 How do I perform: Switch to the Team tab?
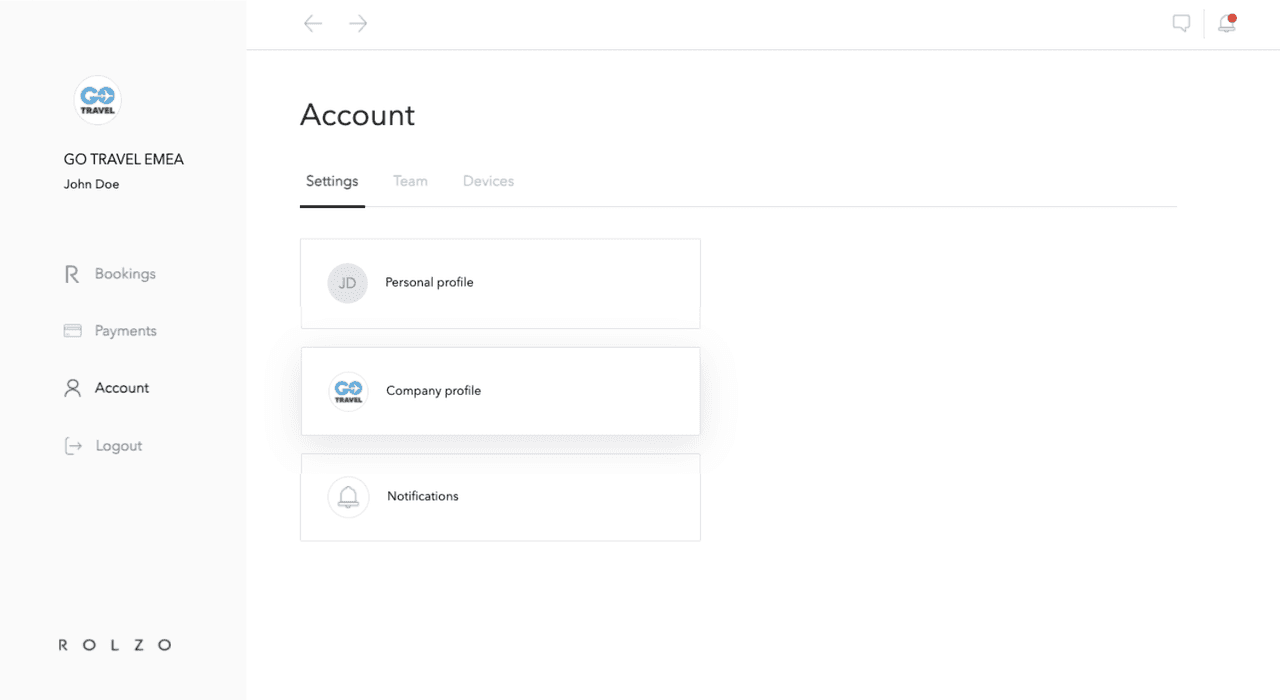pos(410,181)
